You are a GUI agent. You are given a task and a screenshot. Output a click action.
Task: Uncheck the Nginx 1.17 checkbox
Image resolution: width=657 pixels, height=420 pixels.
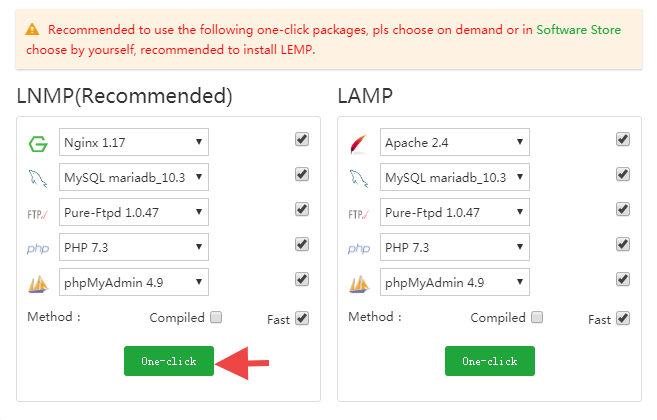pyautogui.click(x=302, y=139)
